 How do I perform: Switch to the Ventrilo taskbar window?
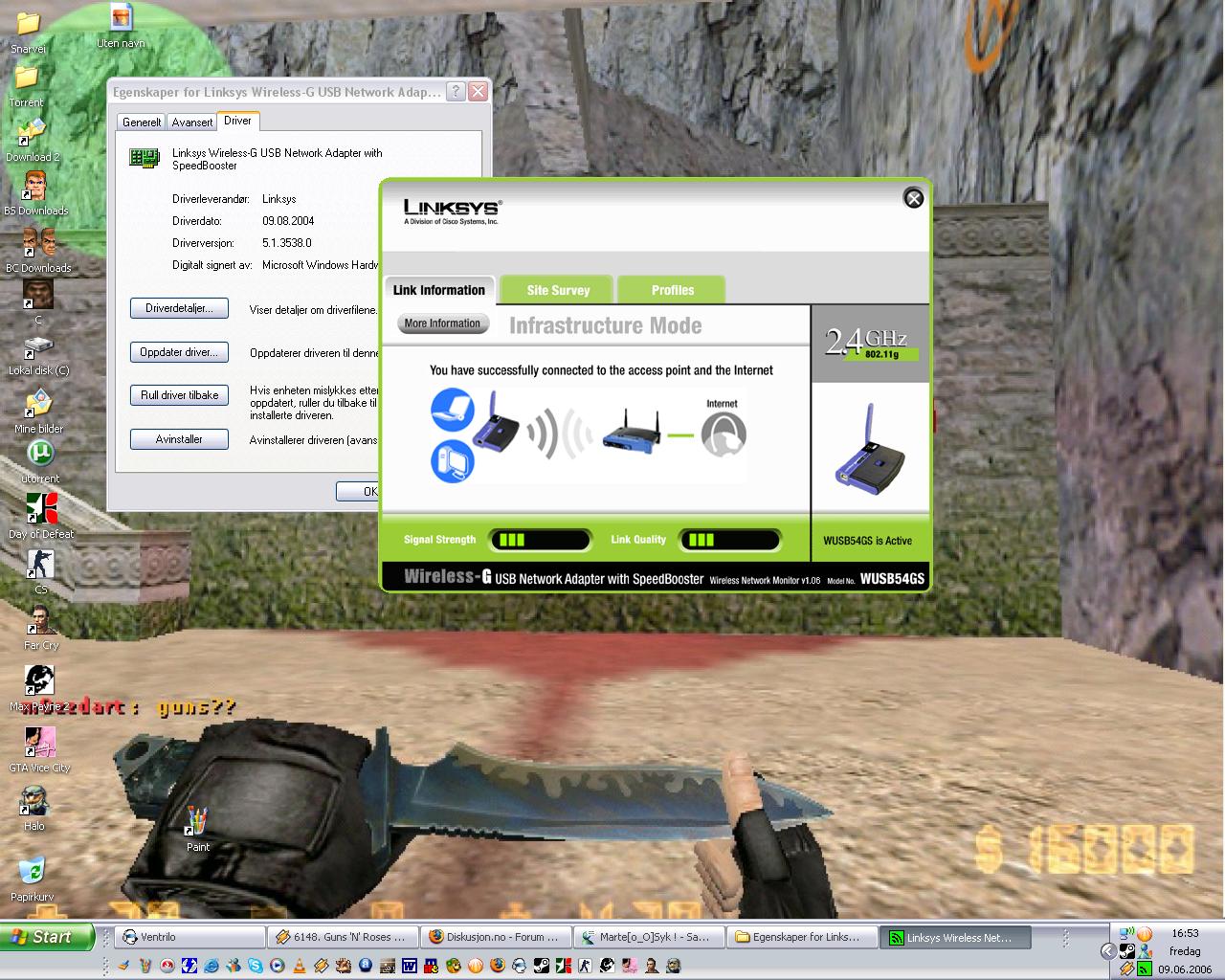pos(189,938)
